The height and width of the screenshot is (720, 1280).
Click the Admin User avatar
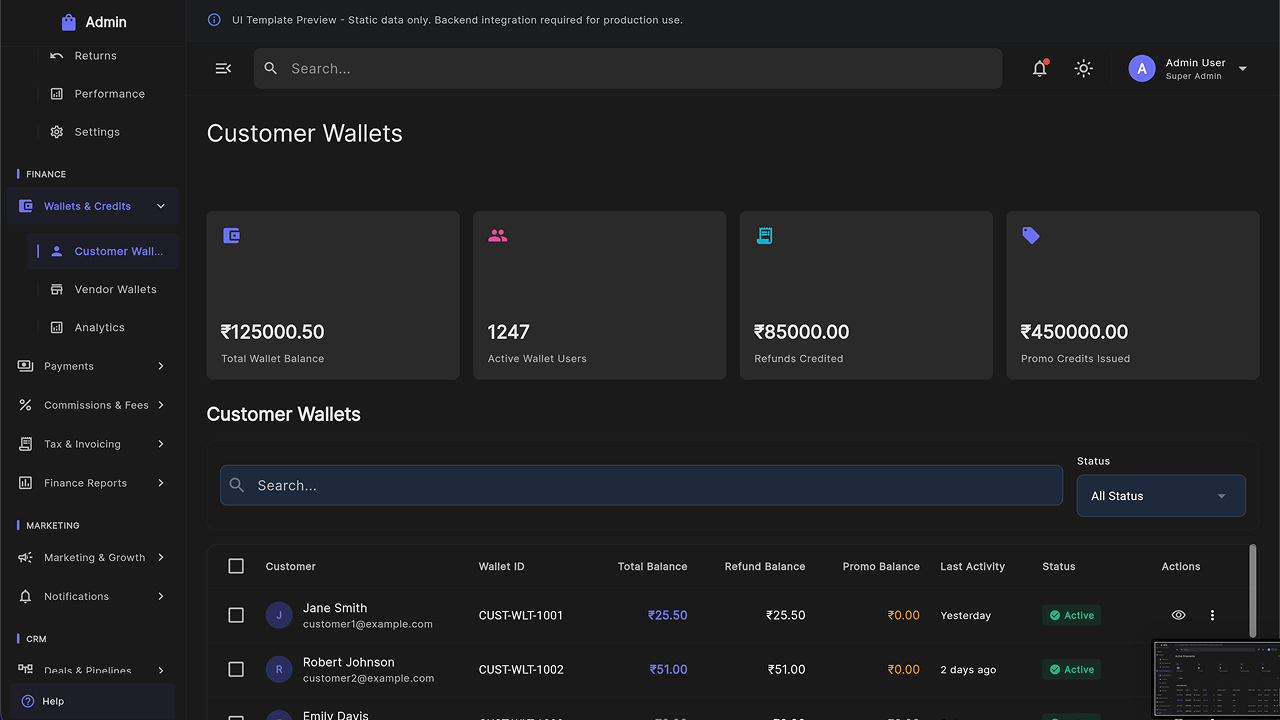(1142, 68)
